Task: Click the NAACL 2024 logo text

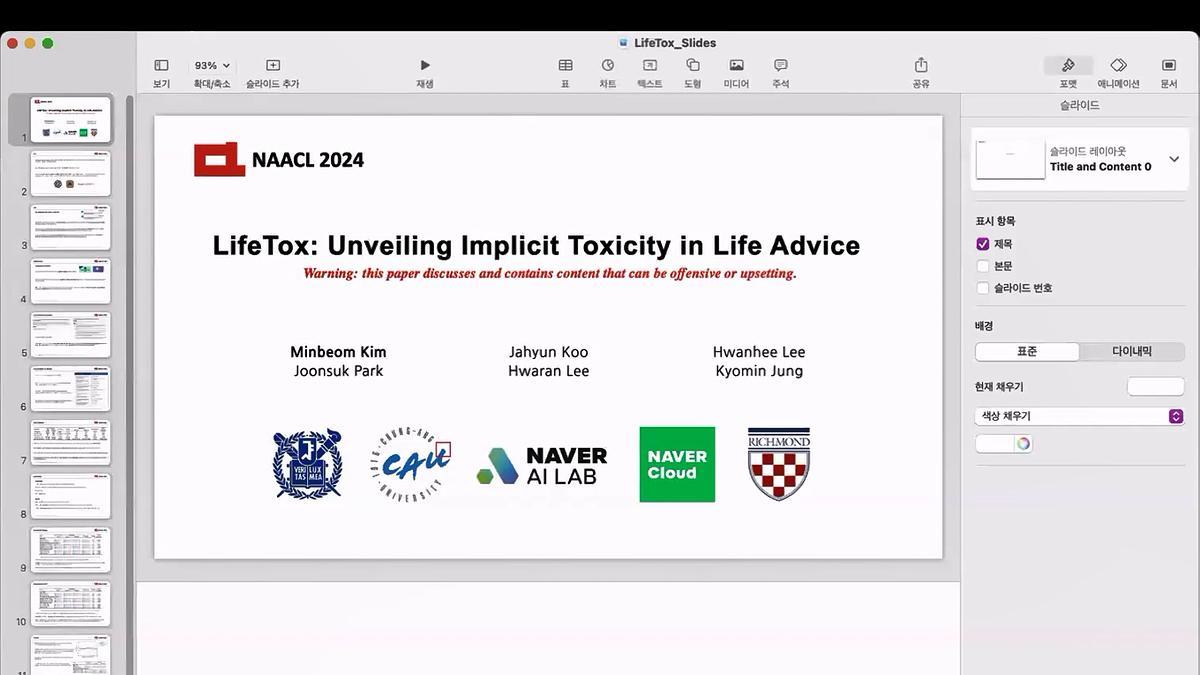Action: point(308,160)
